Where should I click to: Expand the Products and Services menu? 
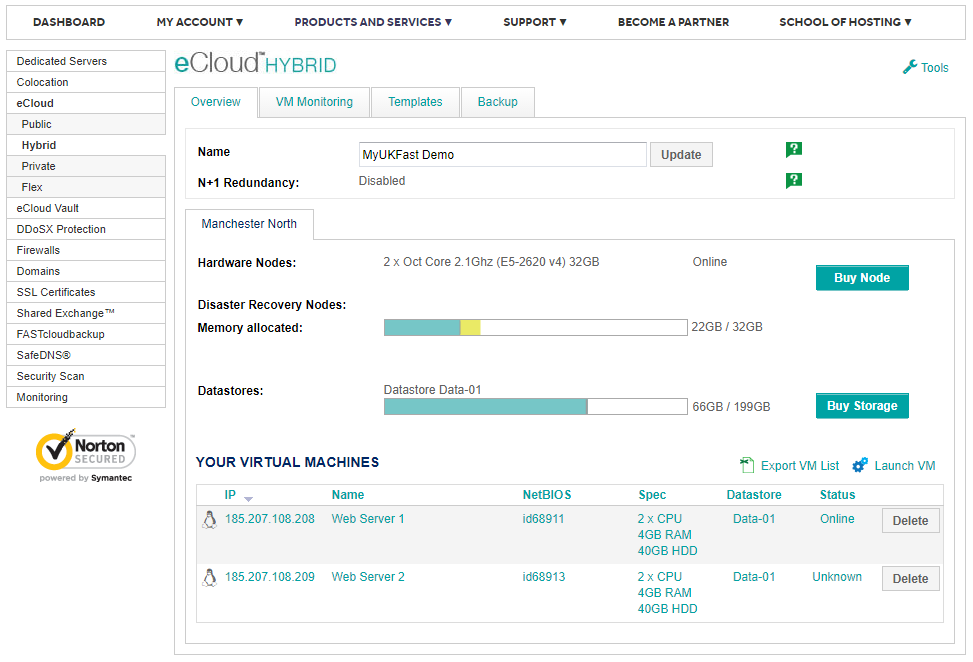coord(373,22)
